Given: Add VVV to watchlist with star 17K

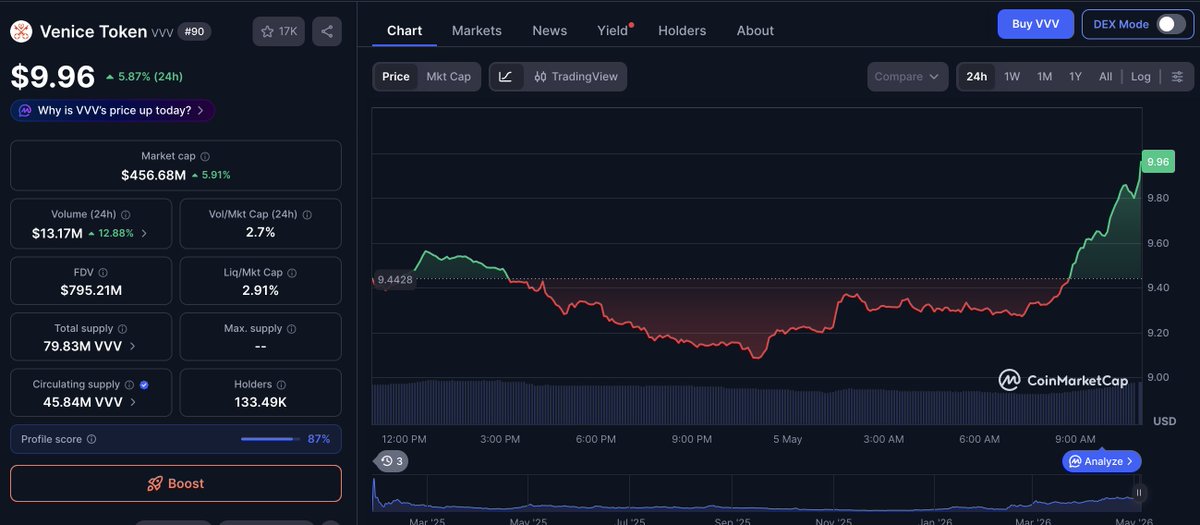Looking at the screenshot, I should coord(279,32).
